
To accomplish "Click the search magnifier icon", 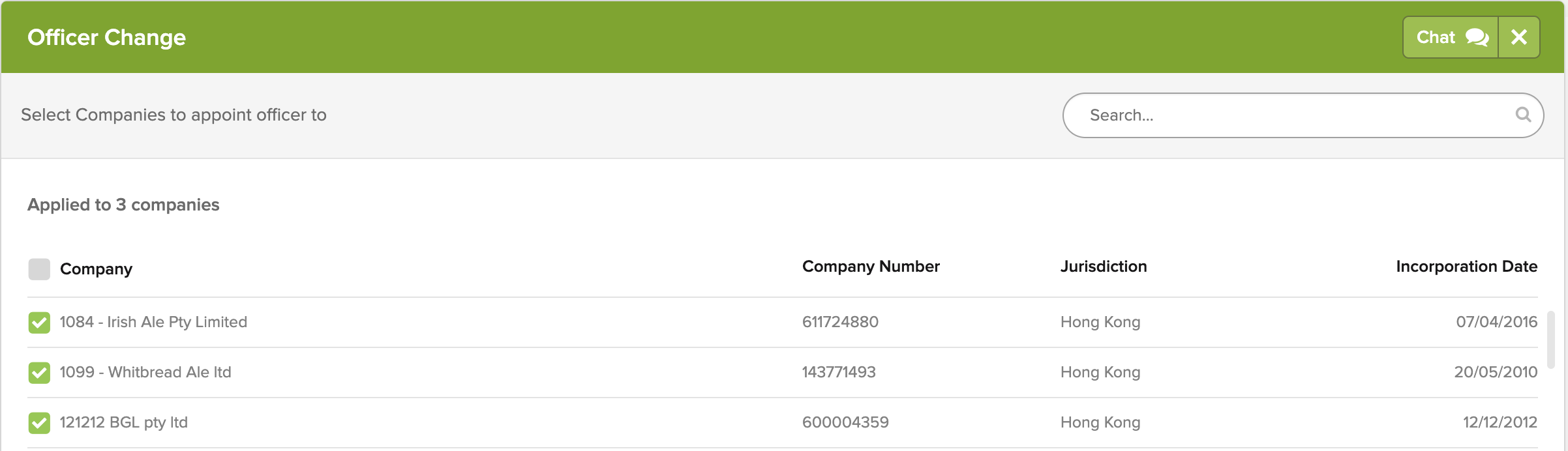I will pos(1523,115).
